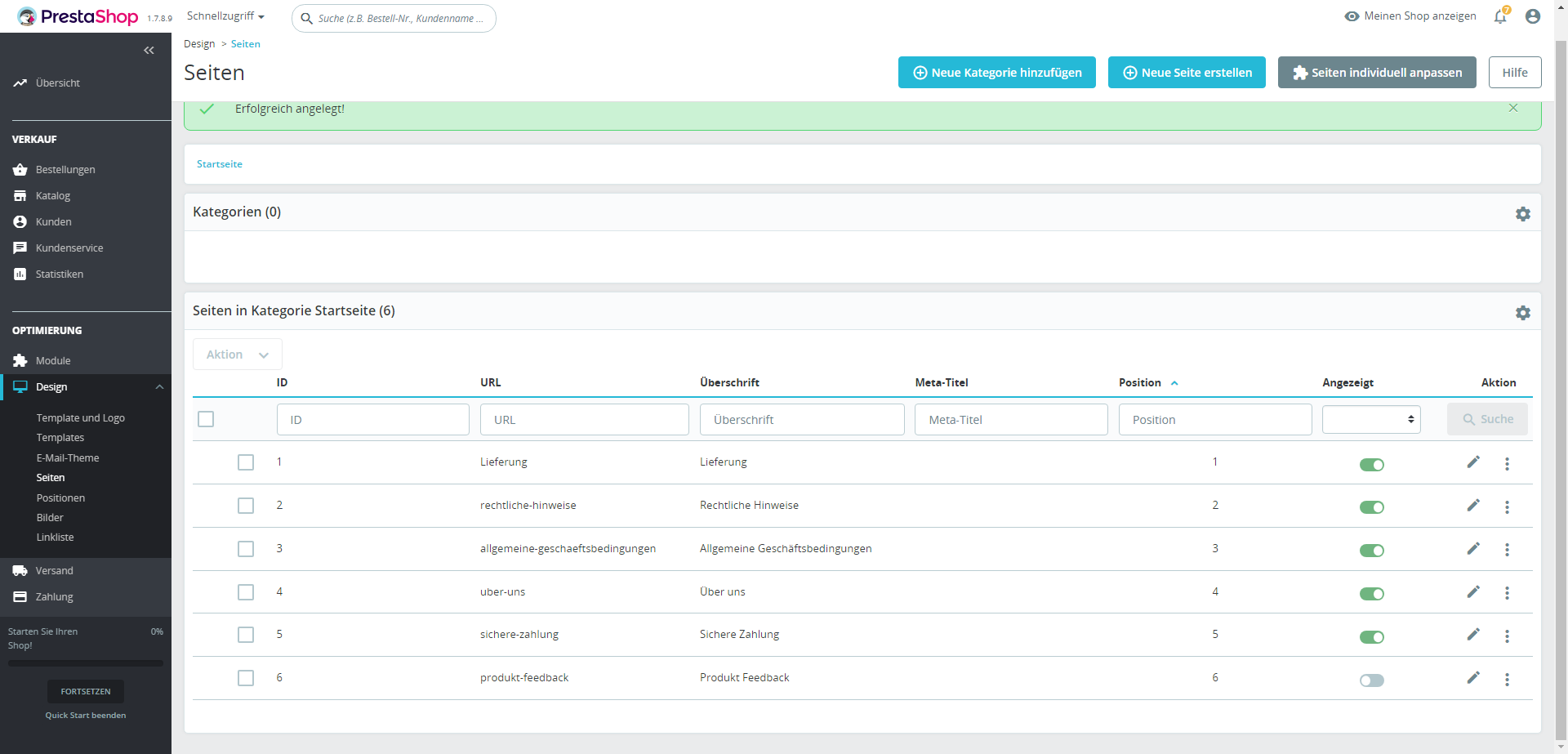Disable the Über uns display toggle
This screenshot has width=1568, height=754.
click(x=1372, y=594)
